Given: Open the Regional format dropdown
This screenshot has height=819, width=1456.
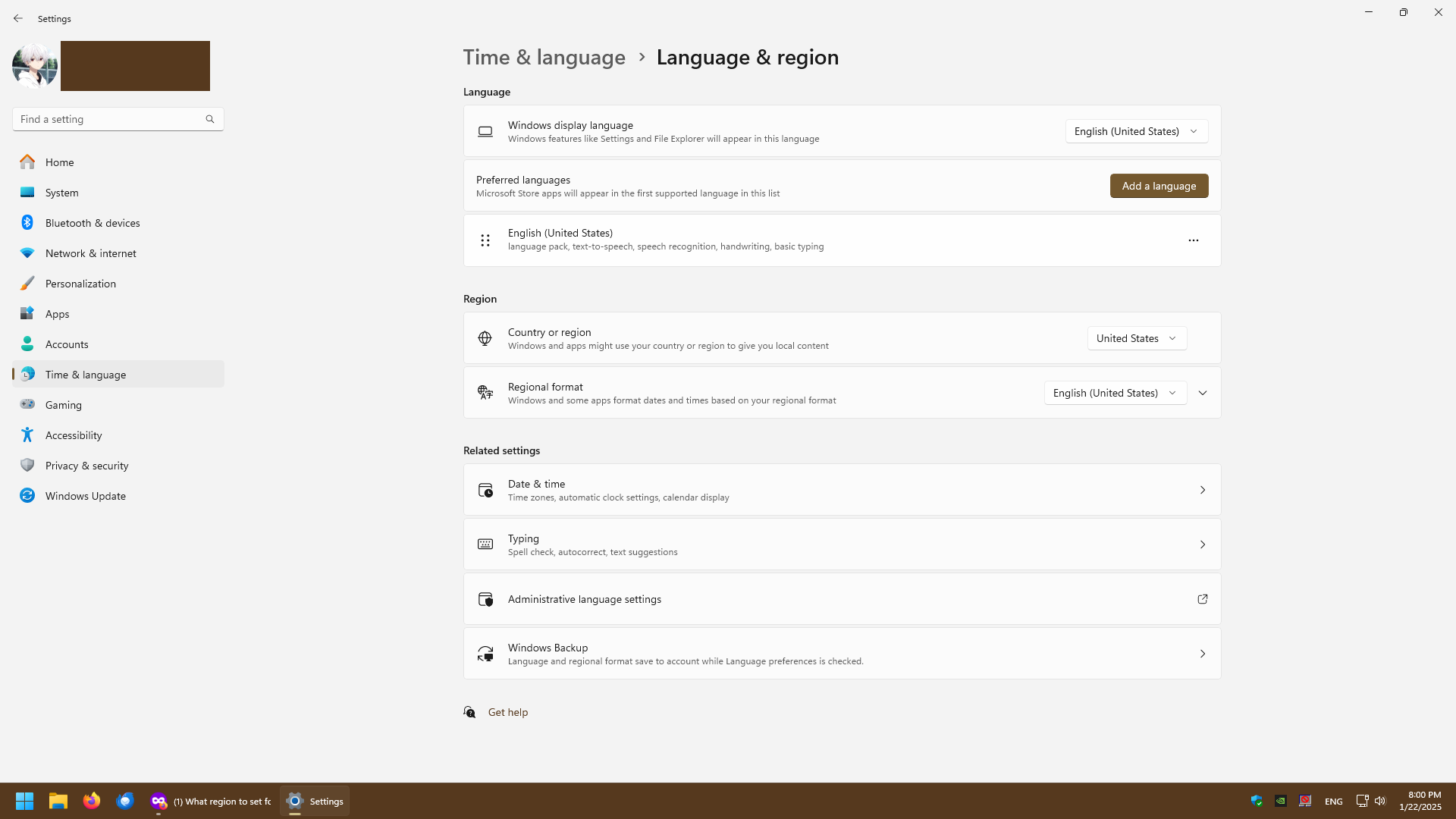Looking at the screenshot, I should tap(1115, 393).
